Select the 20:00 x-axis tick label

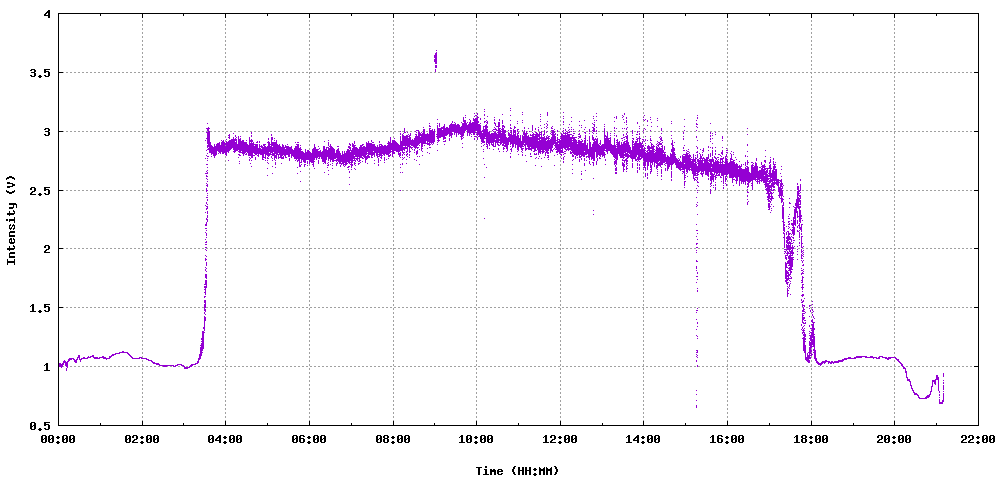894,439
